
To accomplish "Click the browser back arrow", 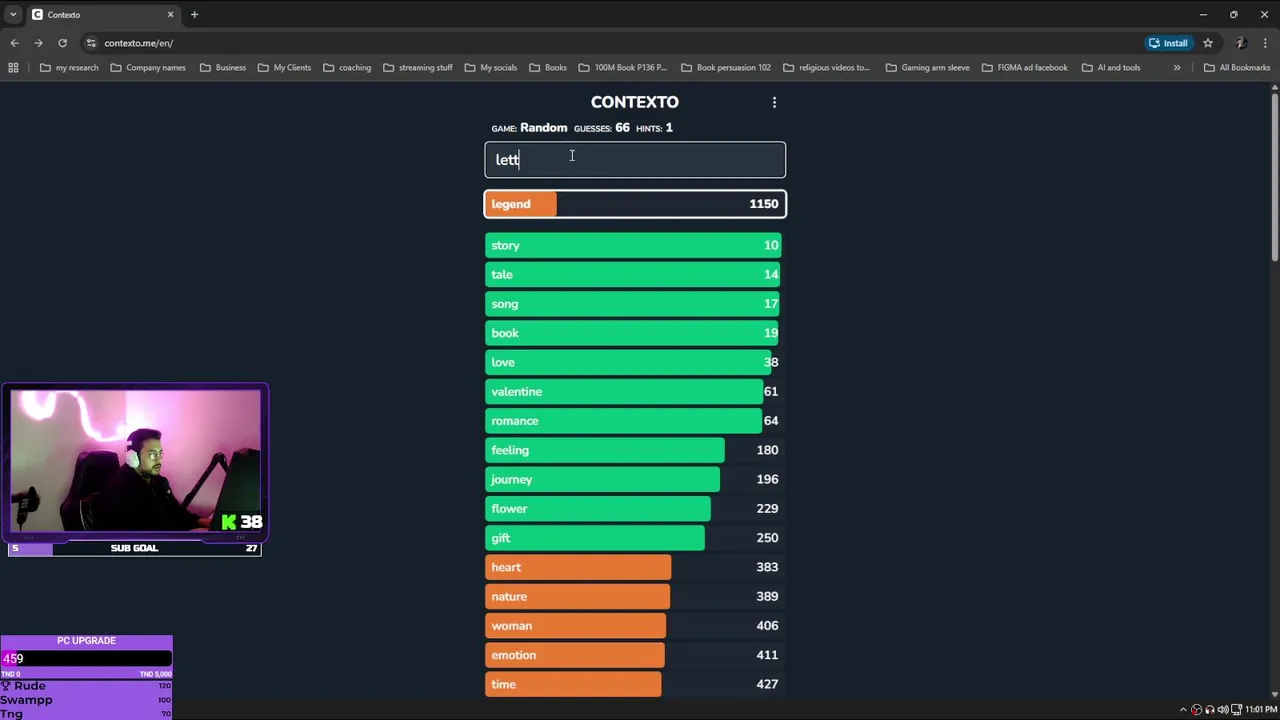I will pyautogui.click(x=14, y=43).
